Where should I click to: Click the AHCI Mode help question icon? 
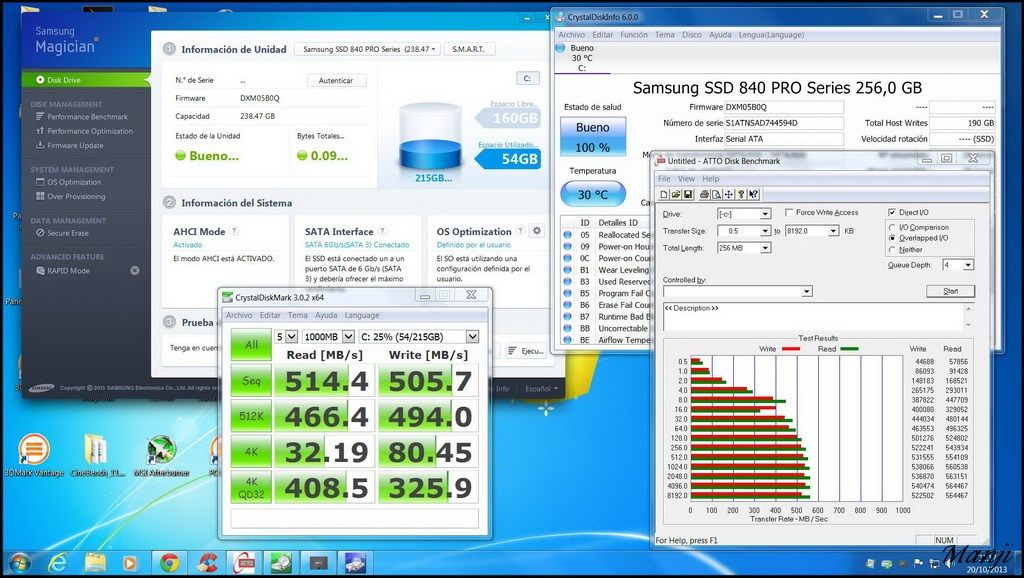tap(234, 231)
